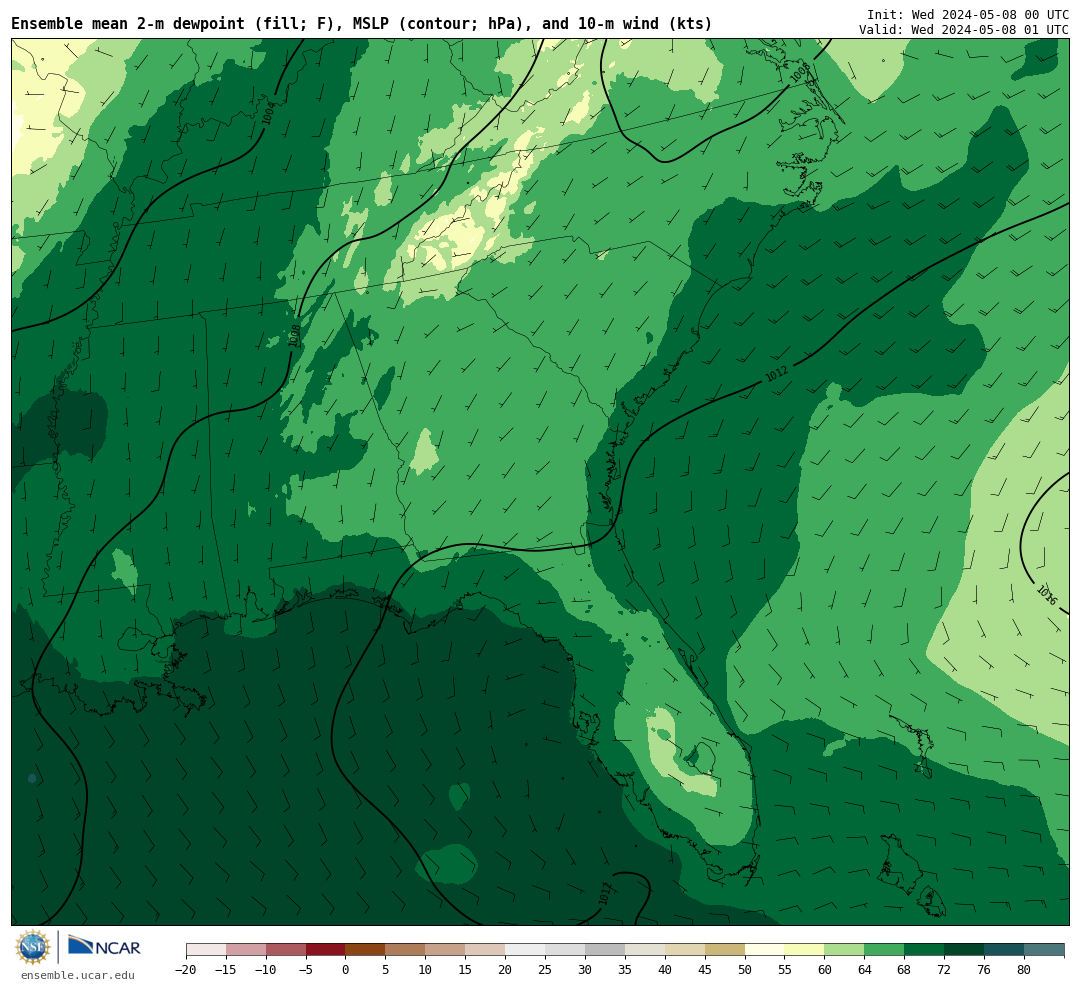Click the colorbar tick label 45

click(x=705, y=969)
